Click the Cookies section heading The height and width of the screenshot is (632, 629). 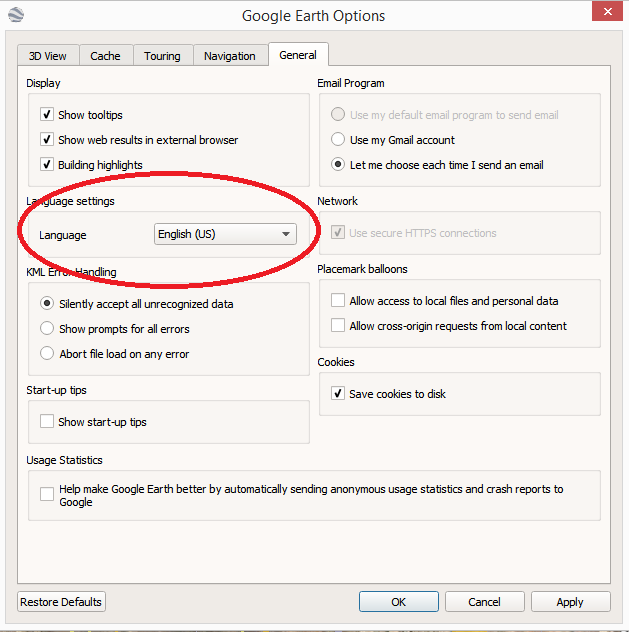(336, 362)
